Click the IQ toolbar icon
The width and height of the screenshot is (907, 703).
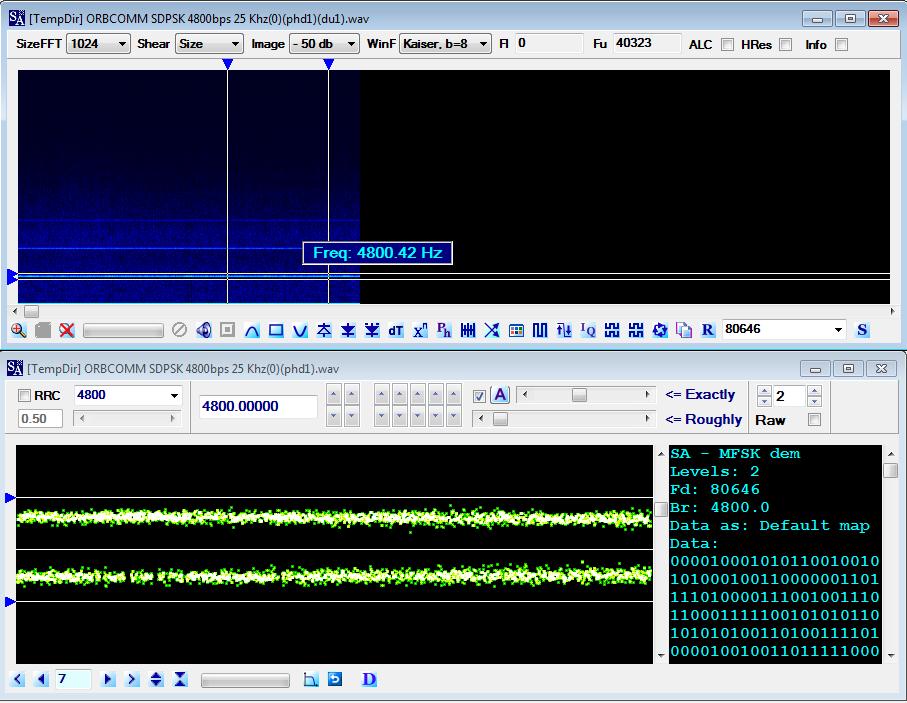click(x=588, y=330)
